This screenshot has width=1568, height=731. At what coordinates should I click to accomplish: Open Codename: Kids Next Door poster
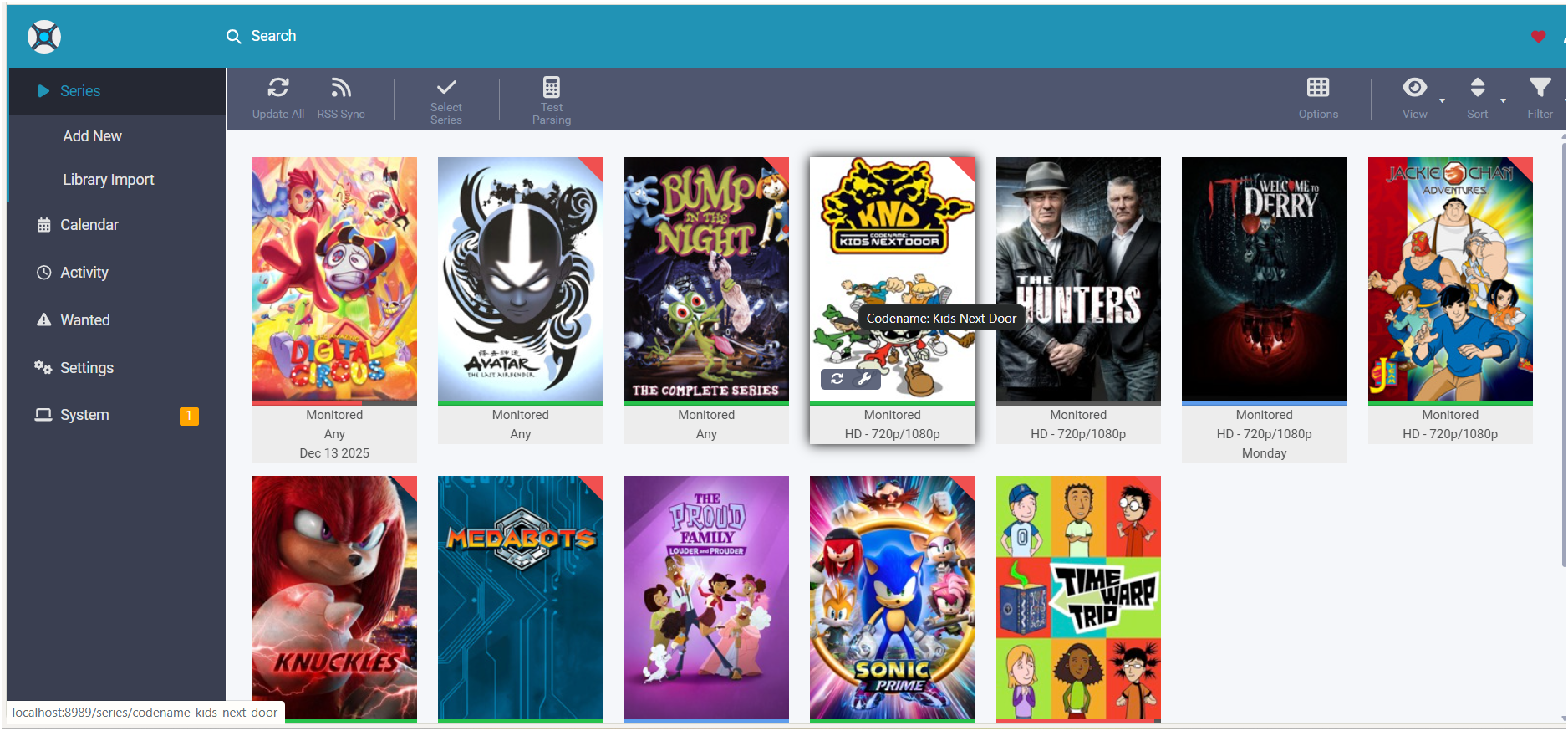click(x=893, y=279)
